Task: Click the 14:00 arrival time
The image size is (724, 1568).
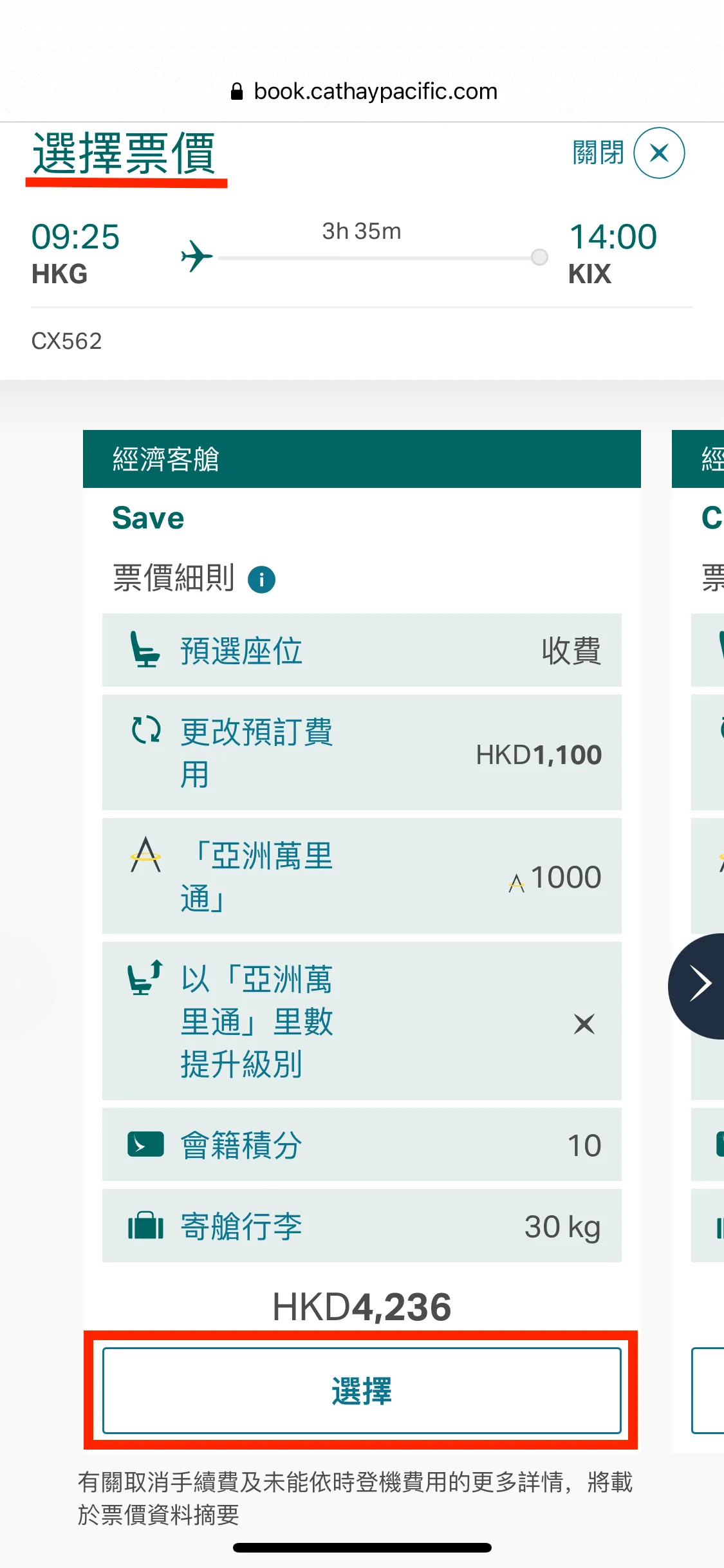Action: click(x=613, y=236)
